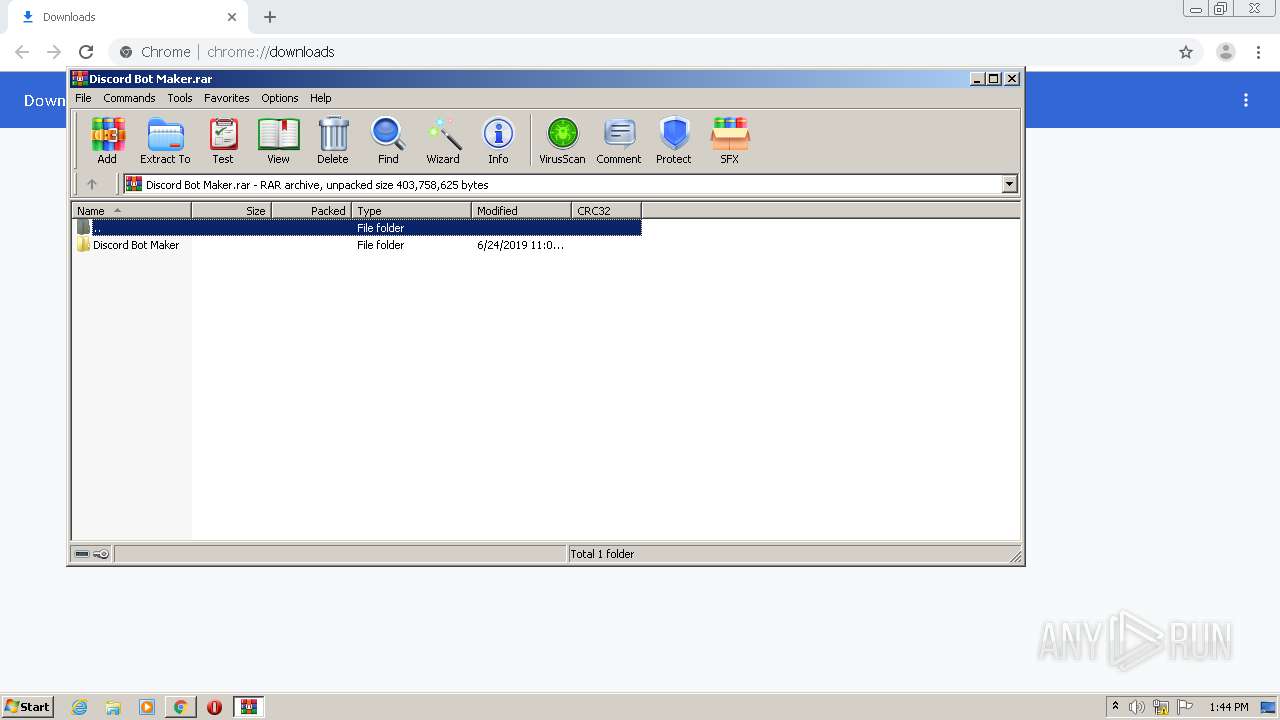This screenshot has height=720, width=1280.
Task: Show hidden tray icons arrow
Action: pyautogui.click(x=1115, y=707)
